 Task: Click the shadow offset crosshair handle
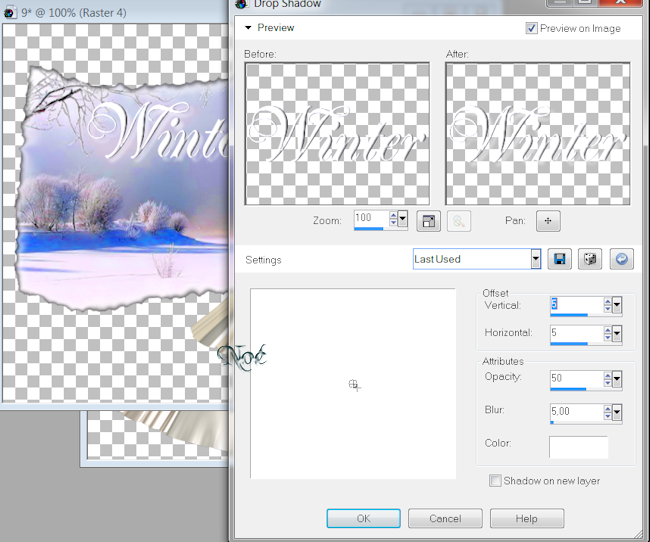[353, 384]
